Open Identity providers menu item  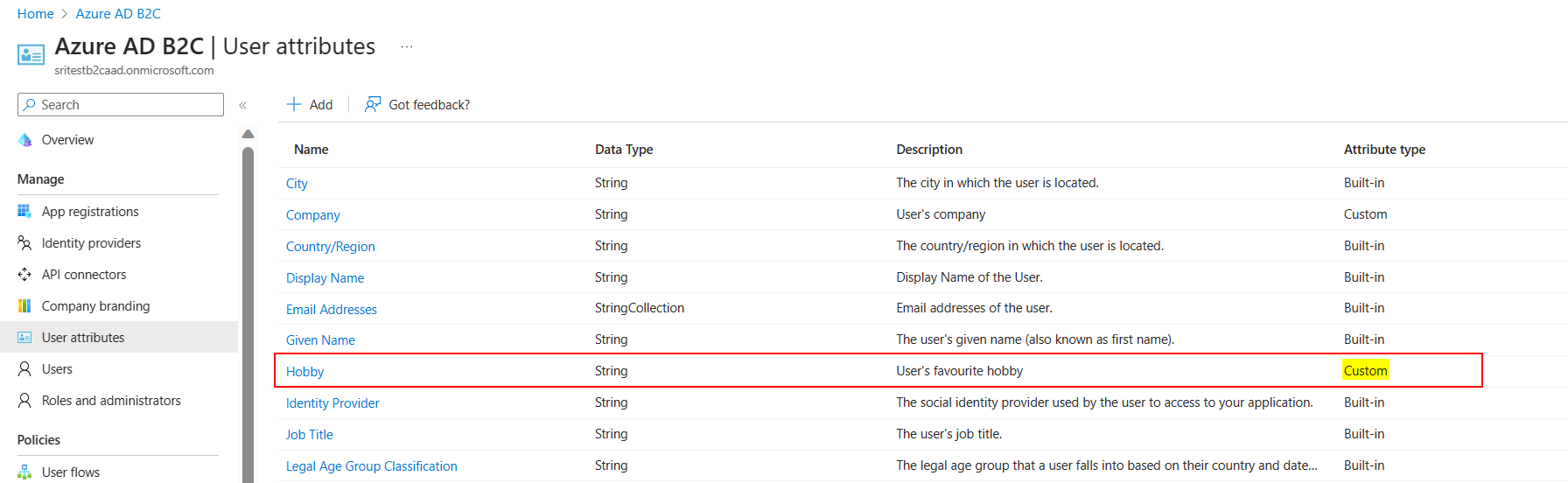click(91, 243)
